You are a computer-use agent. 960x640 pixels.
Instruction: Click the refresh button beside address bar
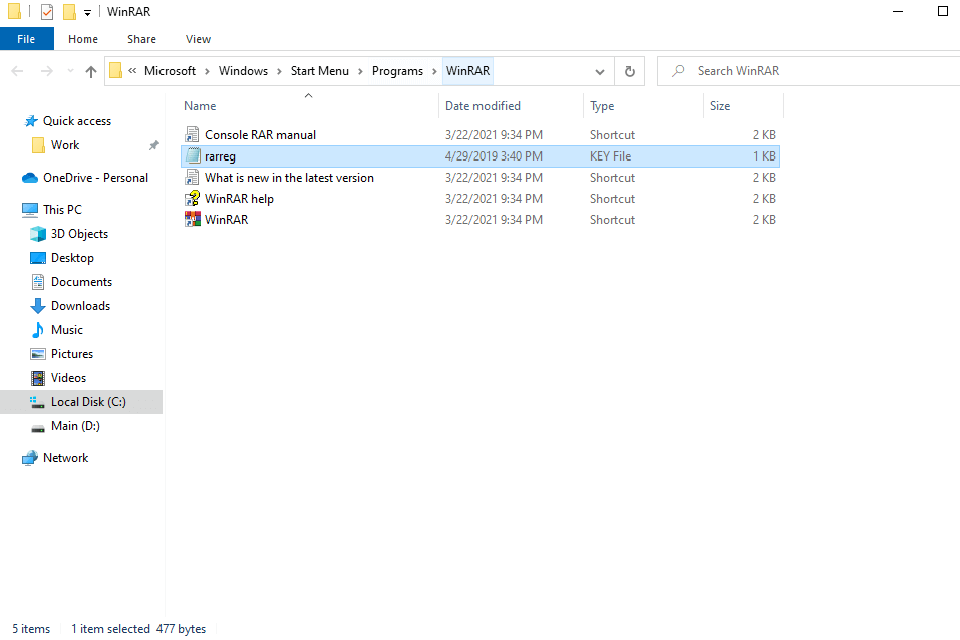click(x=629, y=71)
